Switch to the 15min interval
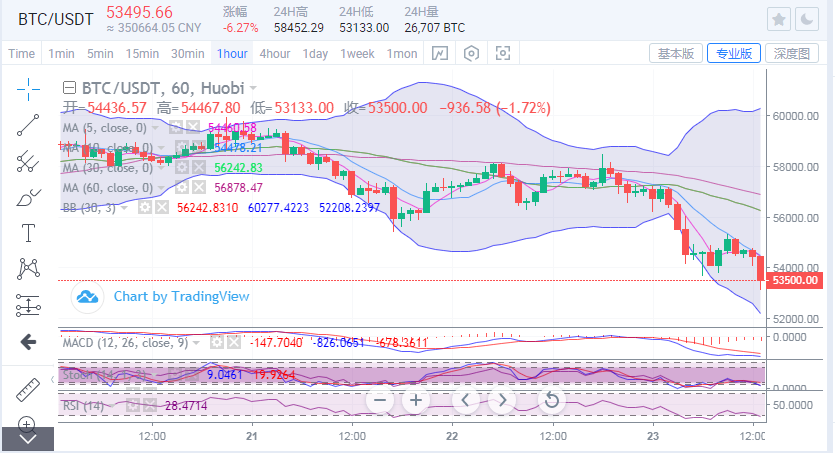 point(142,54)
